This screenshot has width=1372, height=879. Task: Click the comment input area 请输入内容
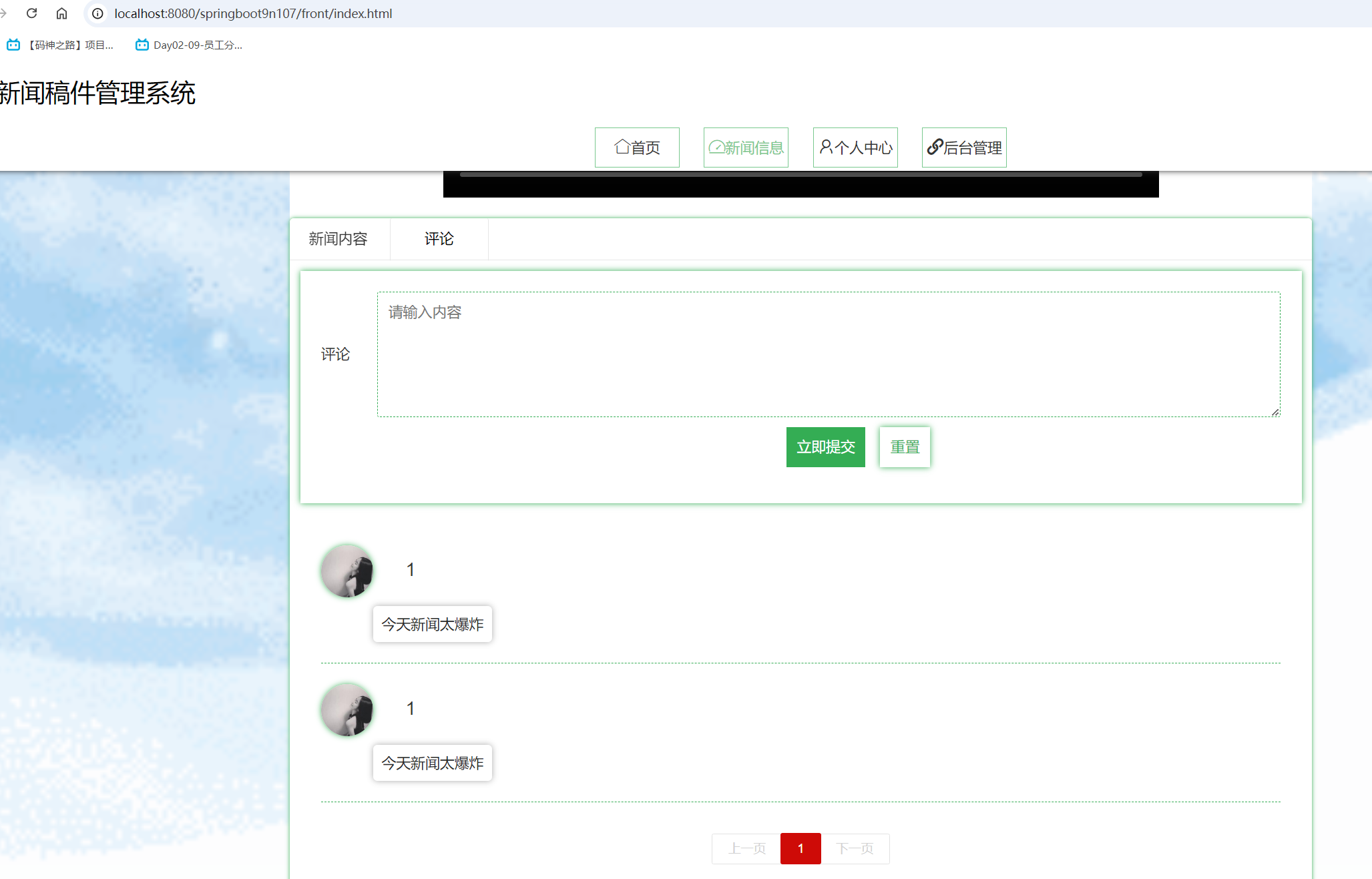click(828, 354)
